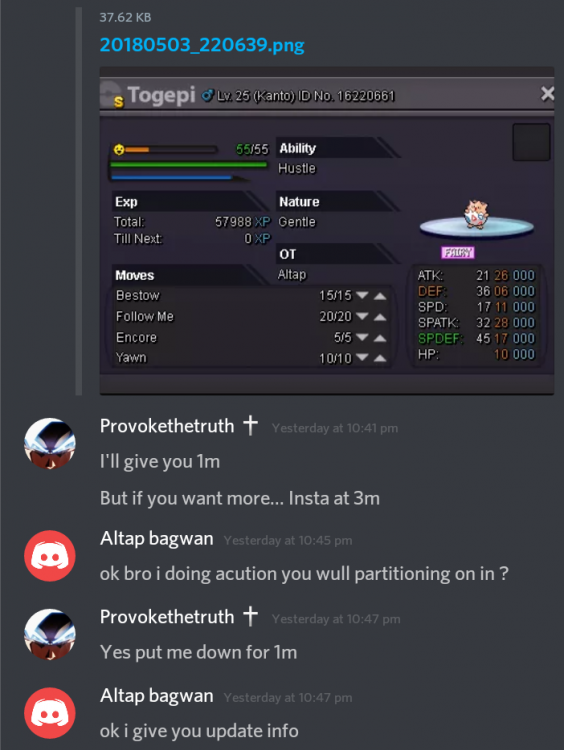This screenshot has width=564, height=750.
Task: Click the 'Yesterday at 10:41 pm' timestamp
Action: pyautogui.click(x=335, y=428)
